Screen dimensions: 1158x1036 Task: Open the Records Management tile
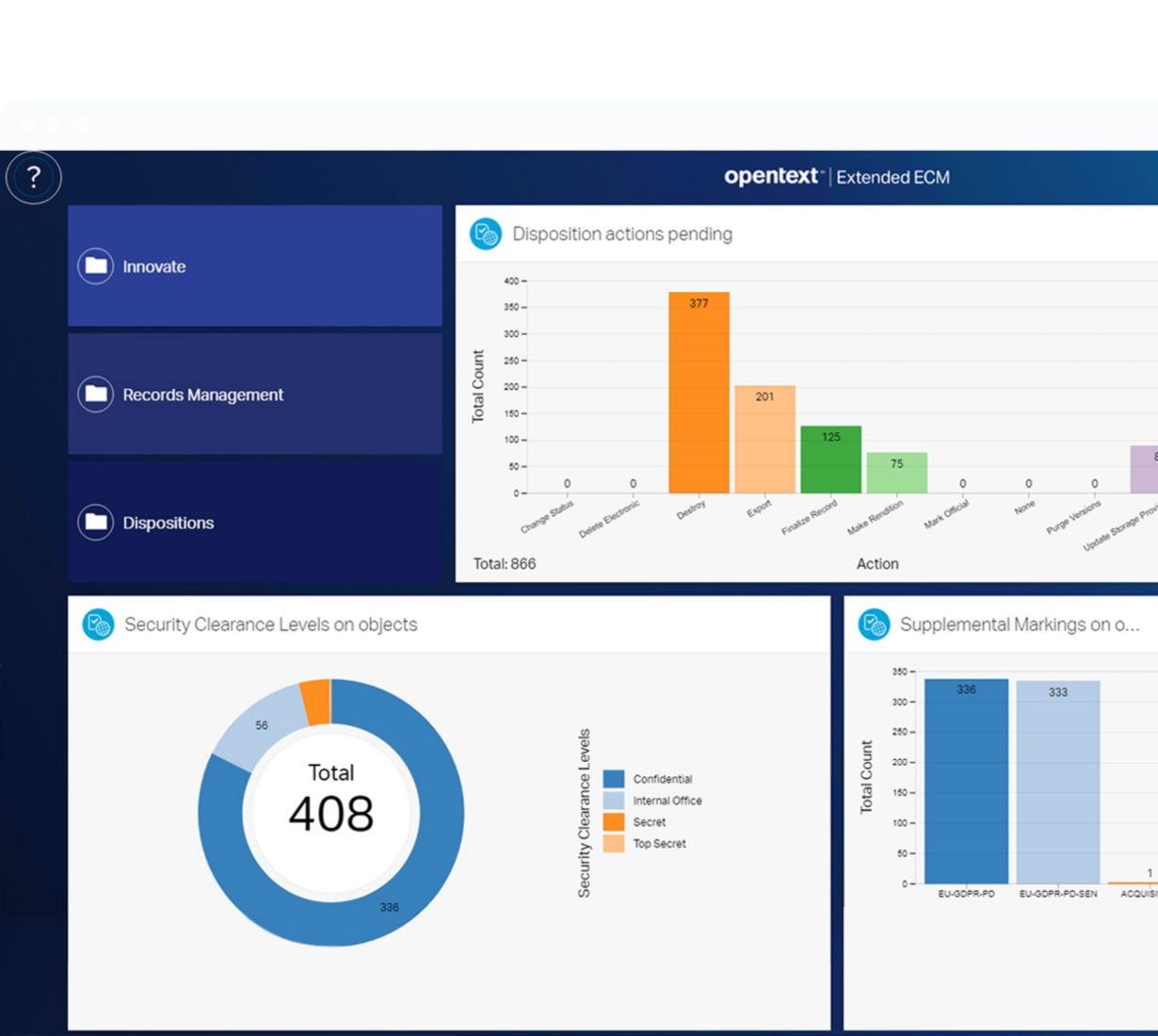click(255, 395)
